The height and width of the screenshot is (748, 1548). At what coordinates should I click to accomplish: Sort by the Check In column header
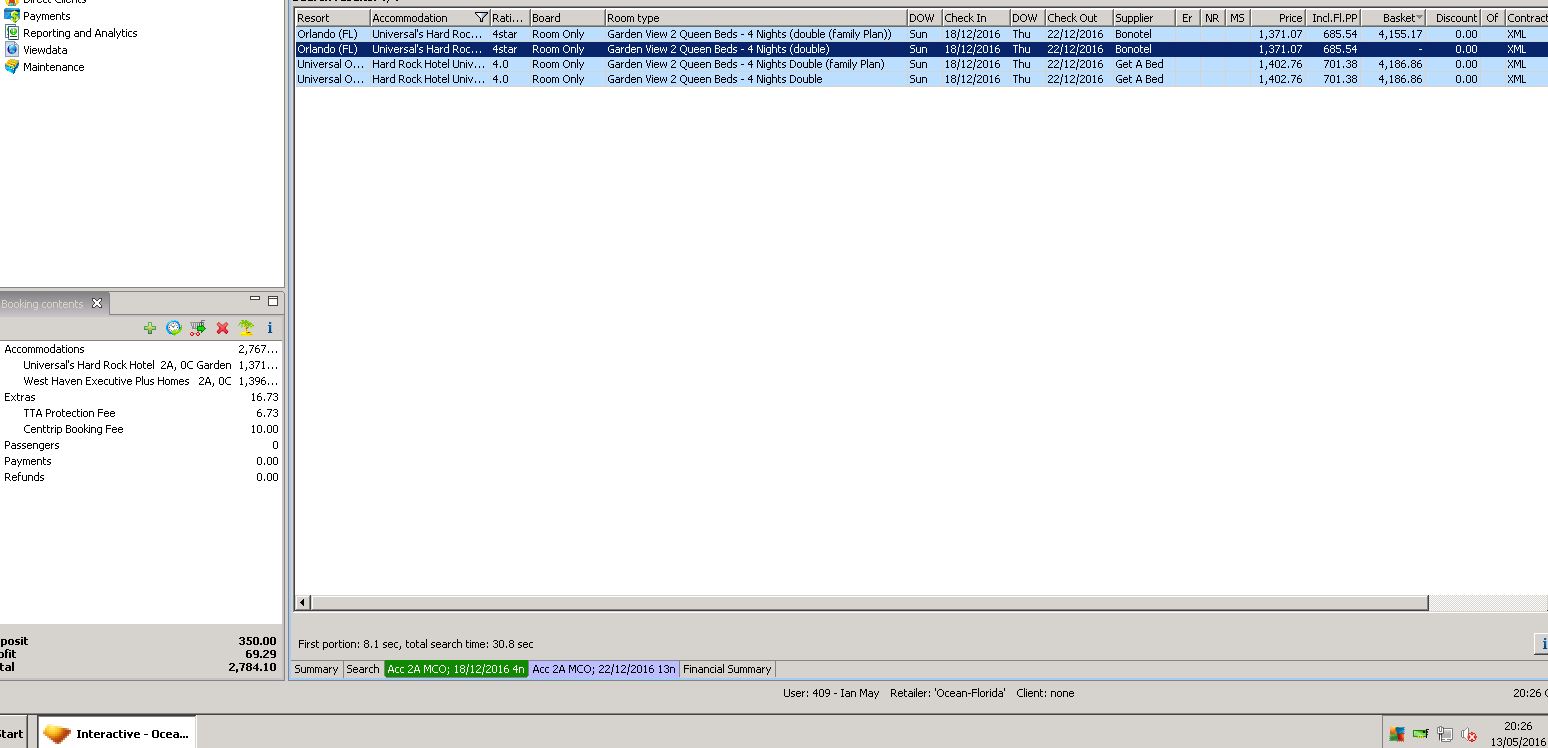click(x=975, y=18)
